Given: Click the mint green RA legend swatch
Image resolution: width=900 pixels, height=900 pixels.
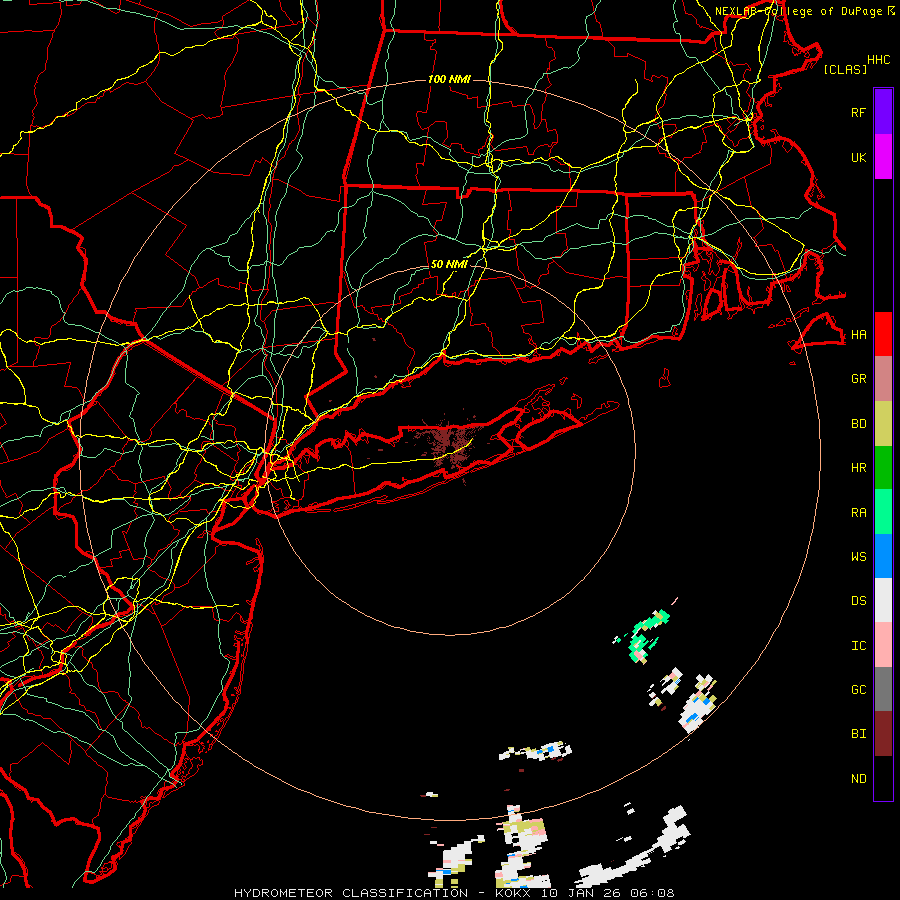Looking at the screenshot, I should click(883, 512).
